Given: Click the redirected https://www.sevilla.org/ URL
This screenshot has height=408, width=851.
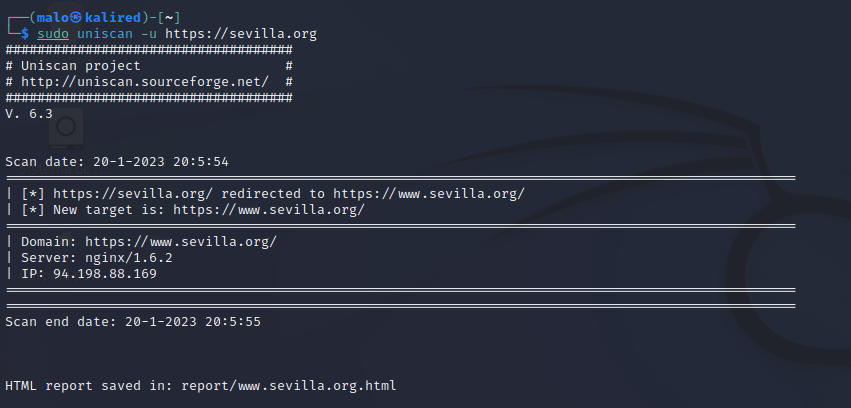Looking at the screenshot, I should click(428, 193).
